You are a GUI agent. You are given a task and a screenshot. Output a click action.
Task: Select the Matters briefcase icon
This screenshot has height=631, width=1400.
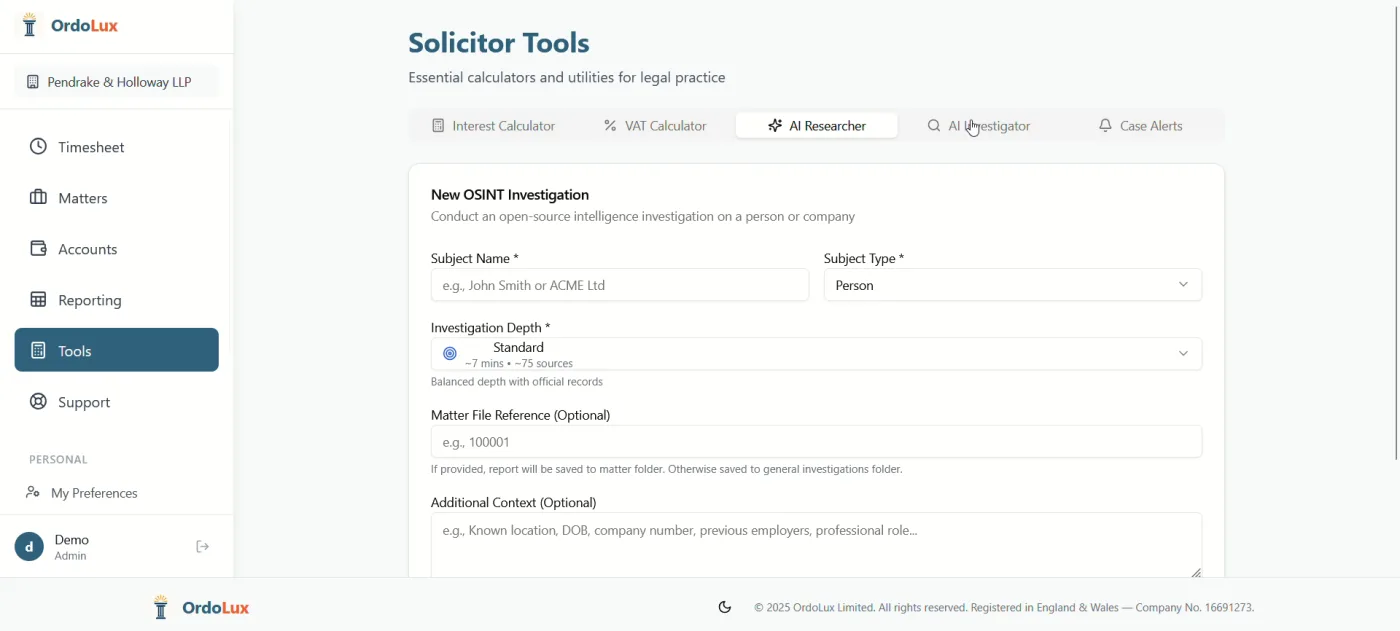click(x=36, y=197)
